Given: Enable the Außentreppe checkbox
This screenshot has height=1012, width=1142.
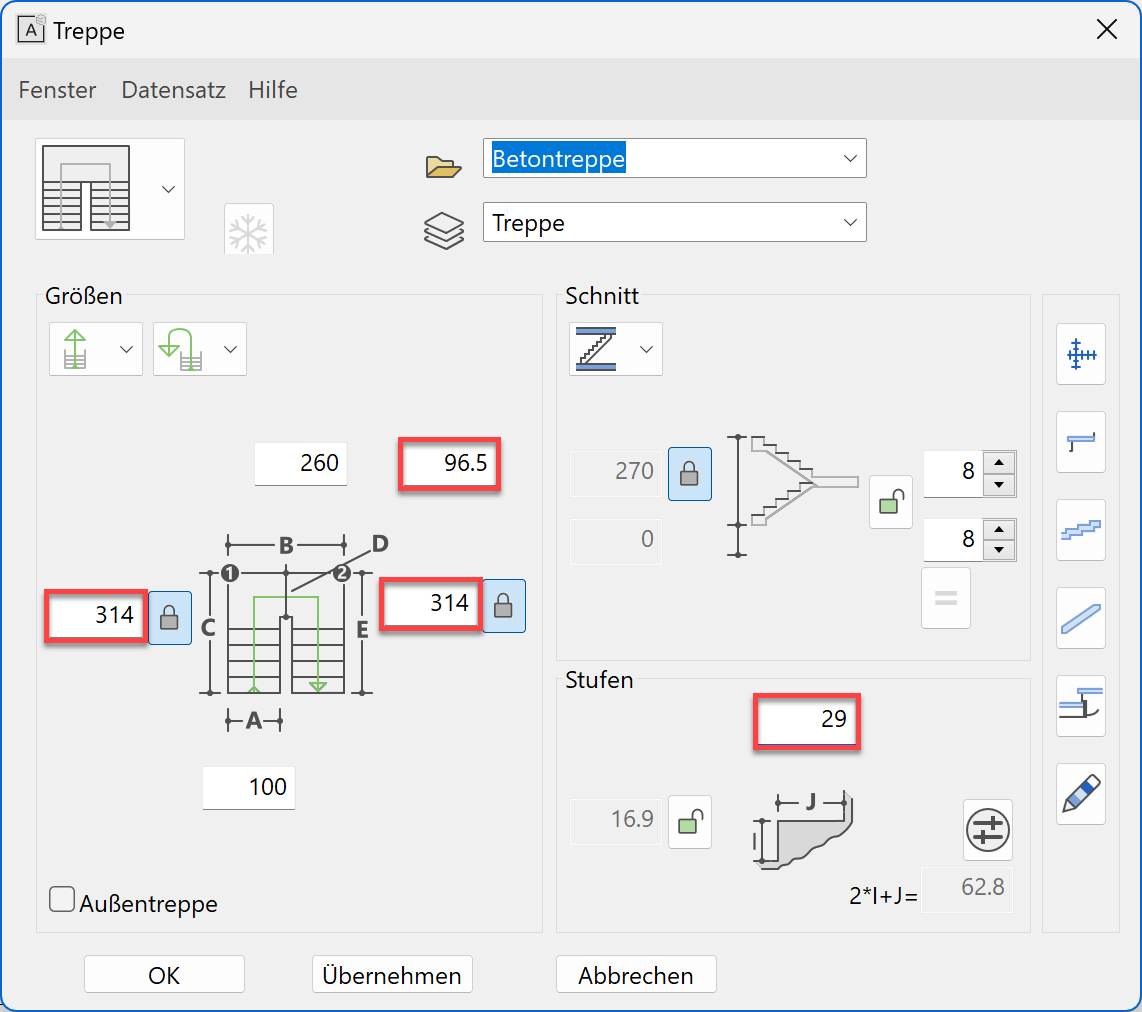Looking at the screenshot, I should pos(62,900).
